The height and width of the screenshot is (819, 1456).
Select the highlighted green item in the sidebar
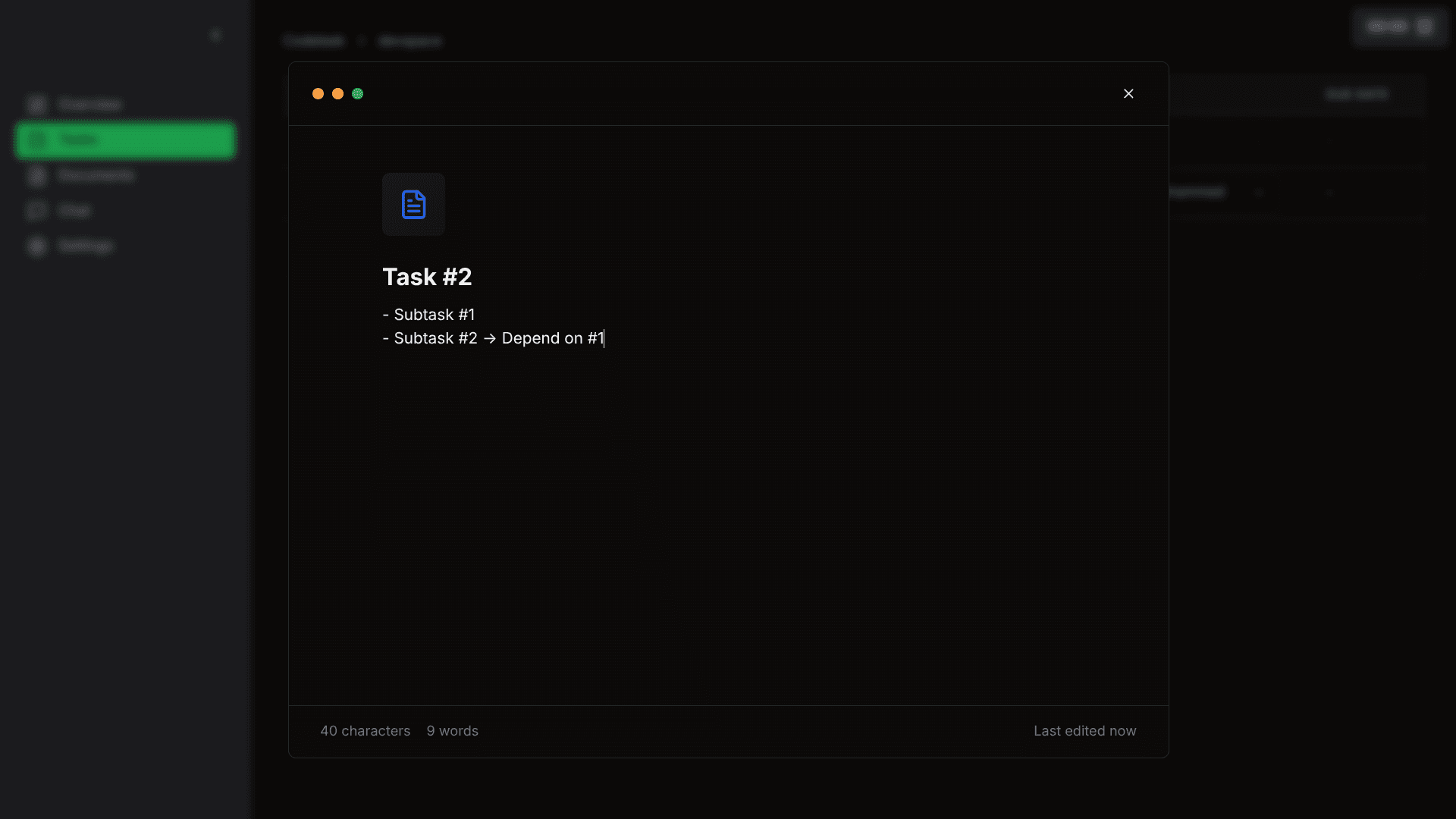point(124,140)
